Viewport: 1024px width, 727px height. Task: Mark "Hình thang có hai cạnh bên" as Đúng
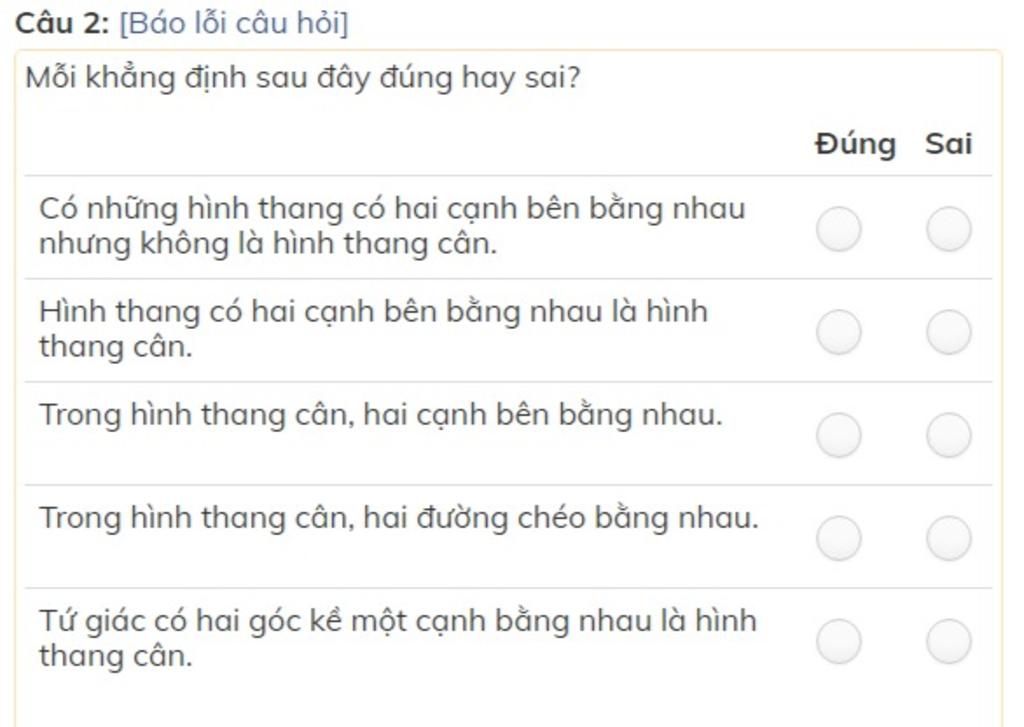pyautogui.click(x=838, y=332)
